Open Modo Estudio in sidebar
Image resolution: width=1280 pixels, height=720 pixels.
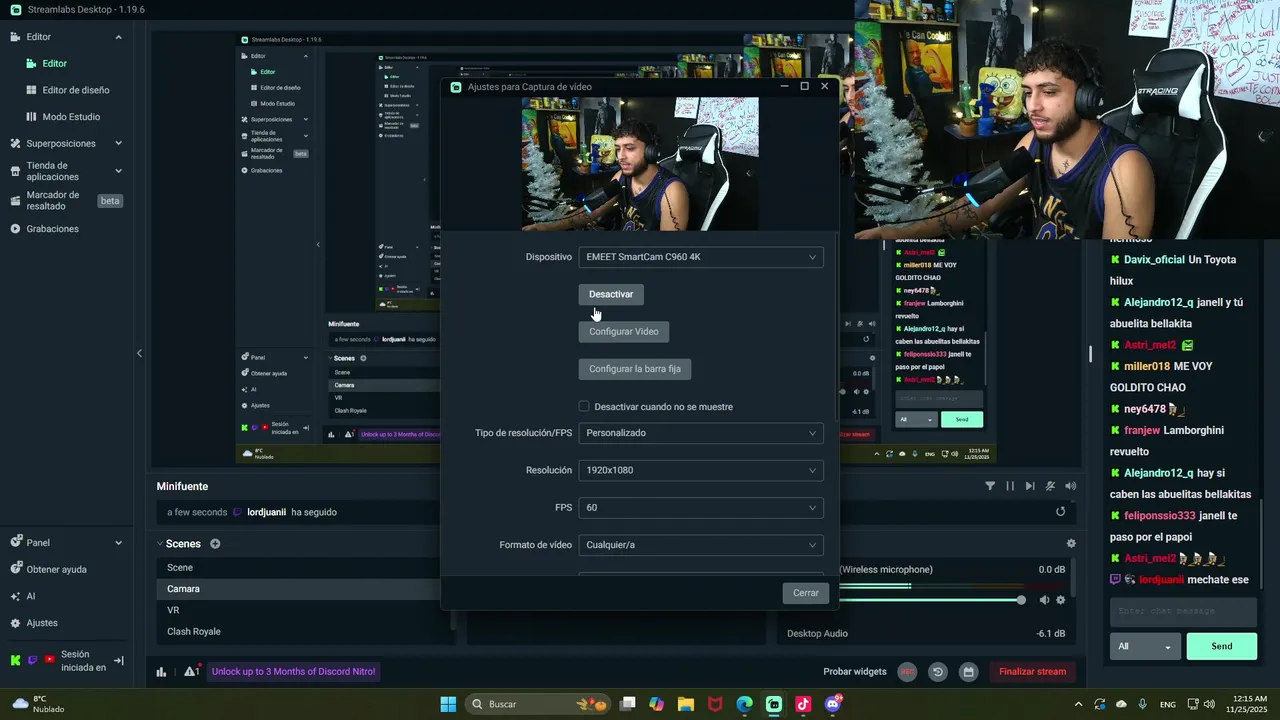(x=71, y=116)
